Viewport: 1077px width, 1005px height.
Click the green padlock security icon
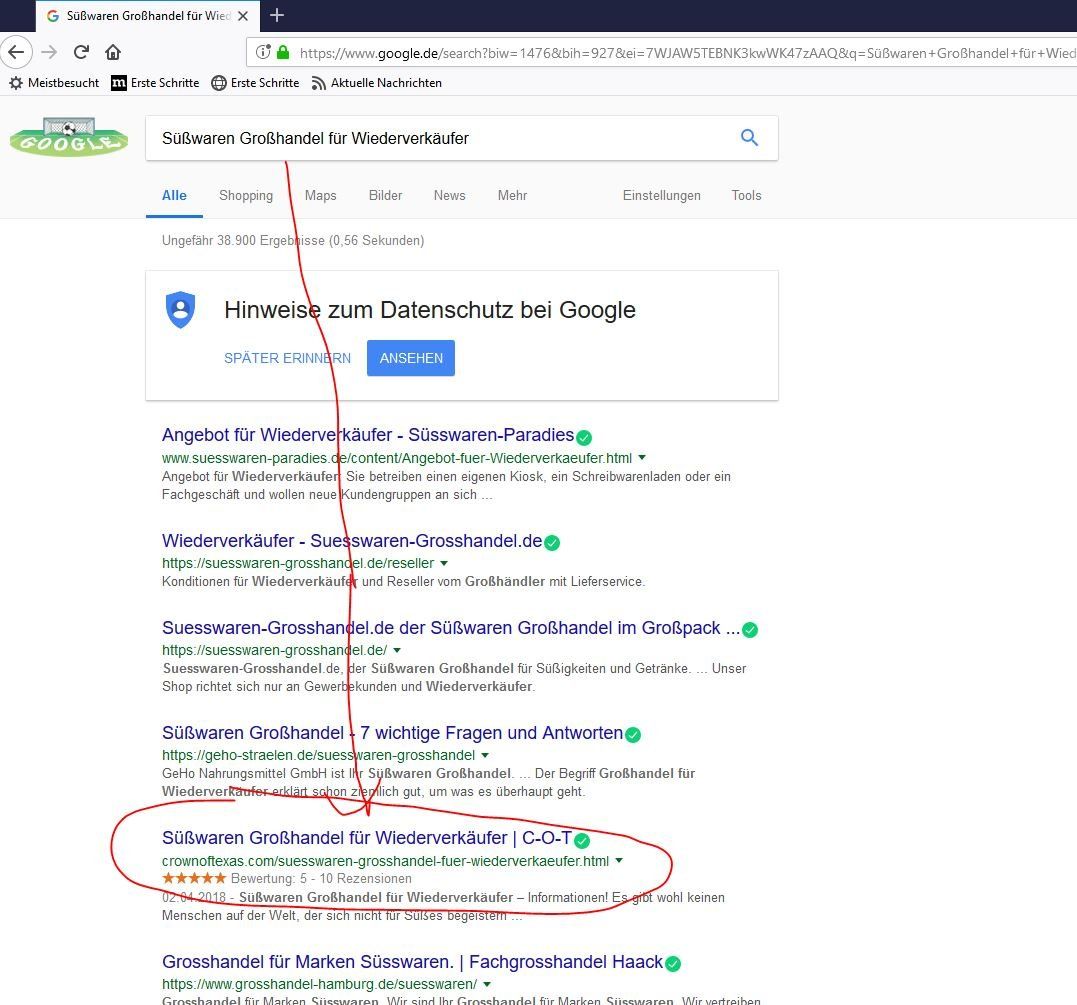click(x=282, y=52)
